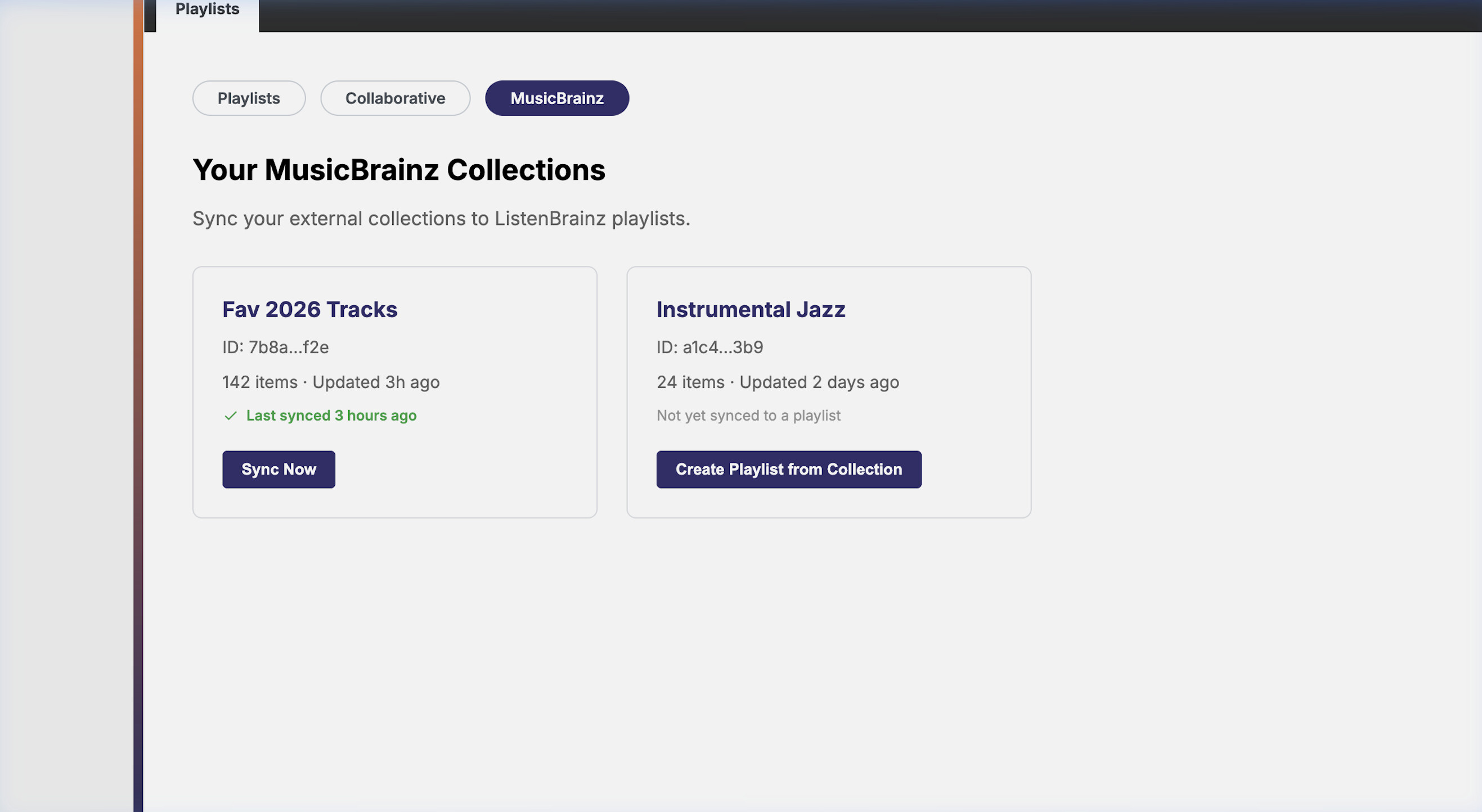This screenshot has width=1482, height=812.
Task: Click the green synced checkmark icon
Action: [x=231, y=416]
